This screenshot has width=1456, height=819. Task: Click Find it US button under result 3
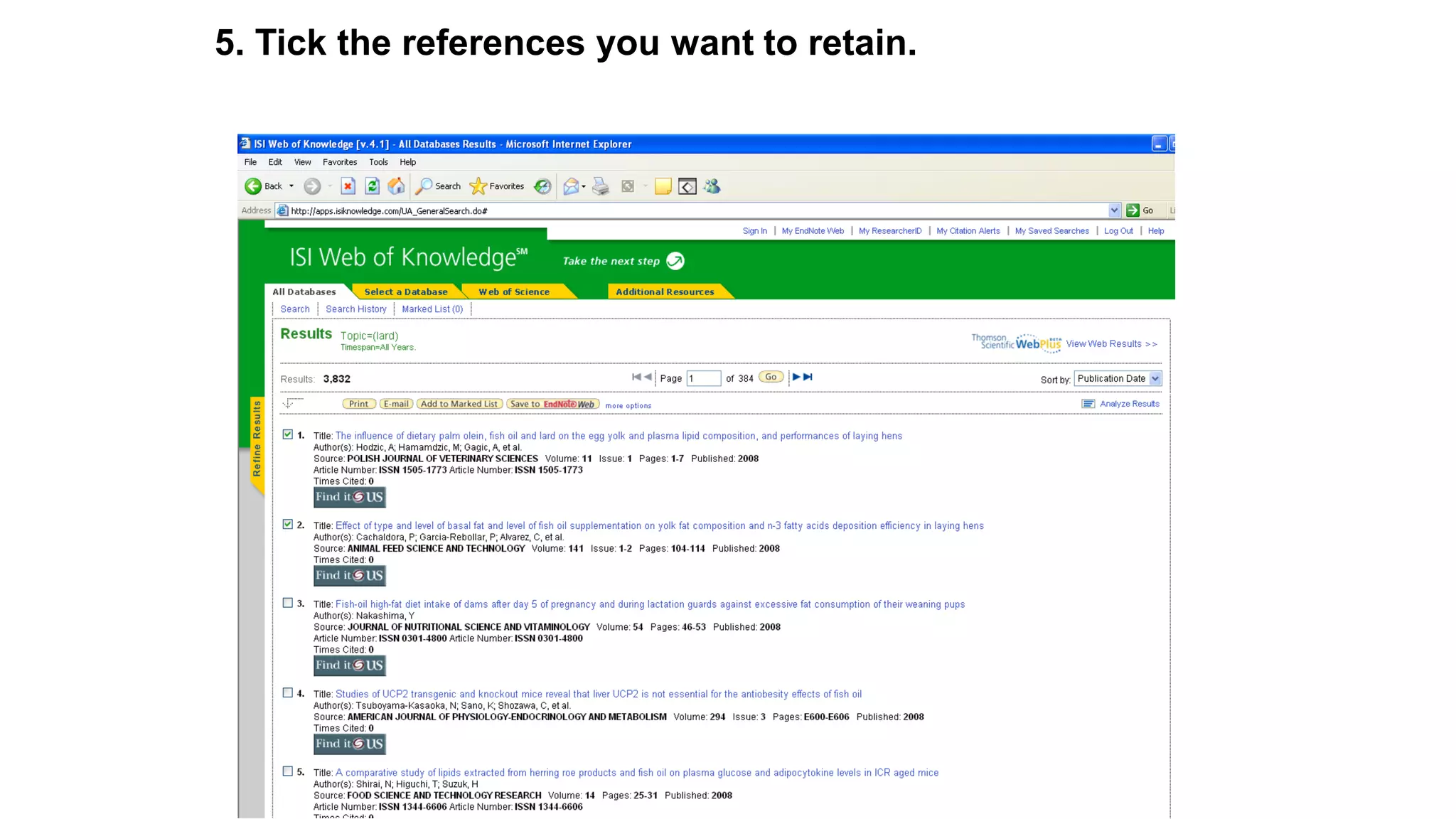(350, 665)
